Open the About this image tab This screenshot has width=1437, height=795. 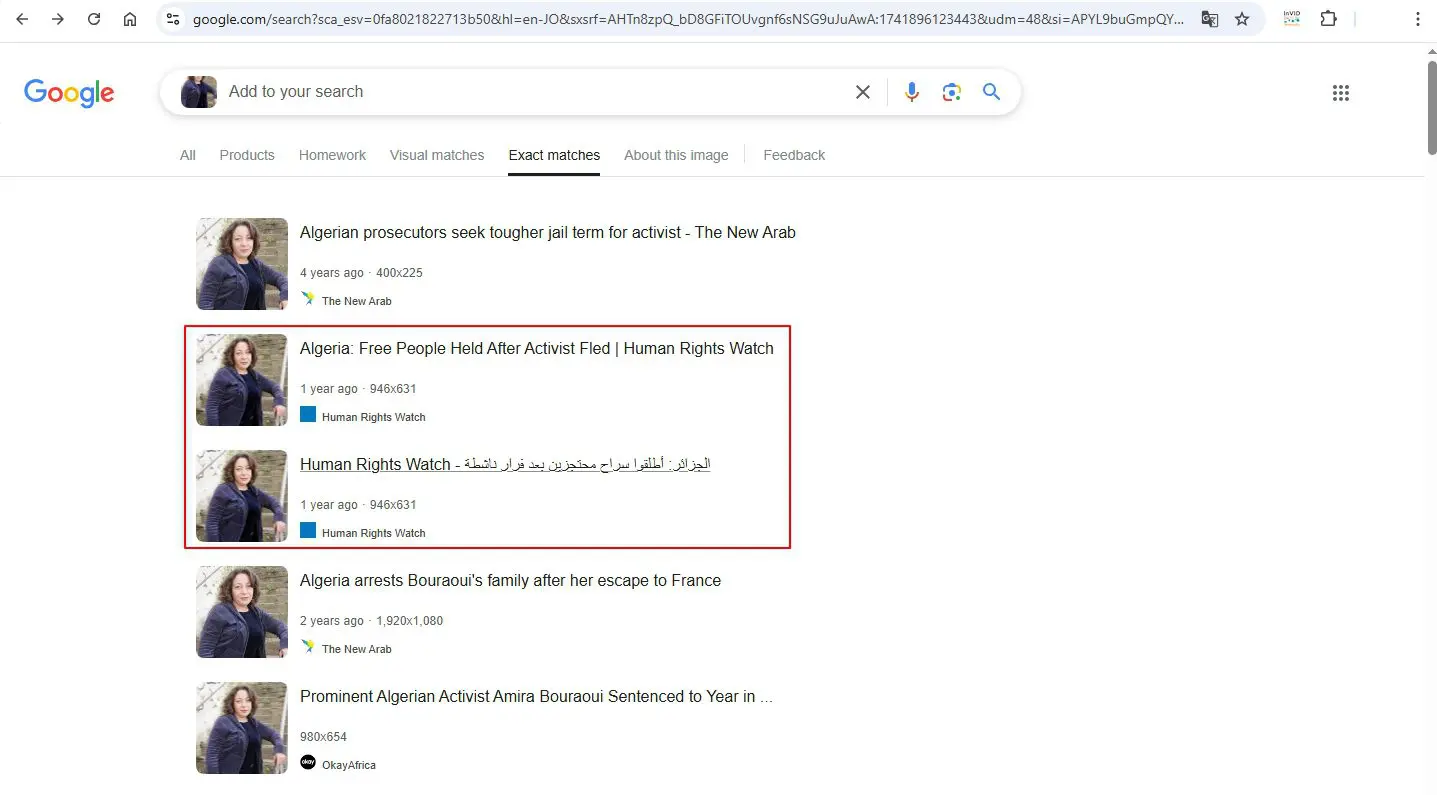(x=676, y=155)
